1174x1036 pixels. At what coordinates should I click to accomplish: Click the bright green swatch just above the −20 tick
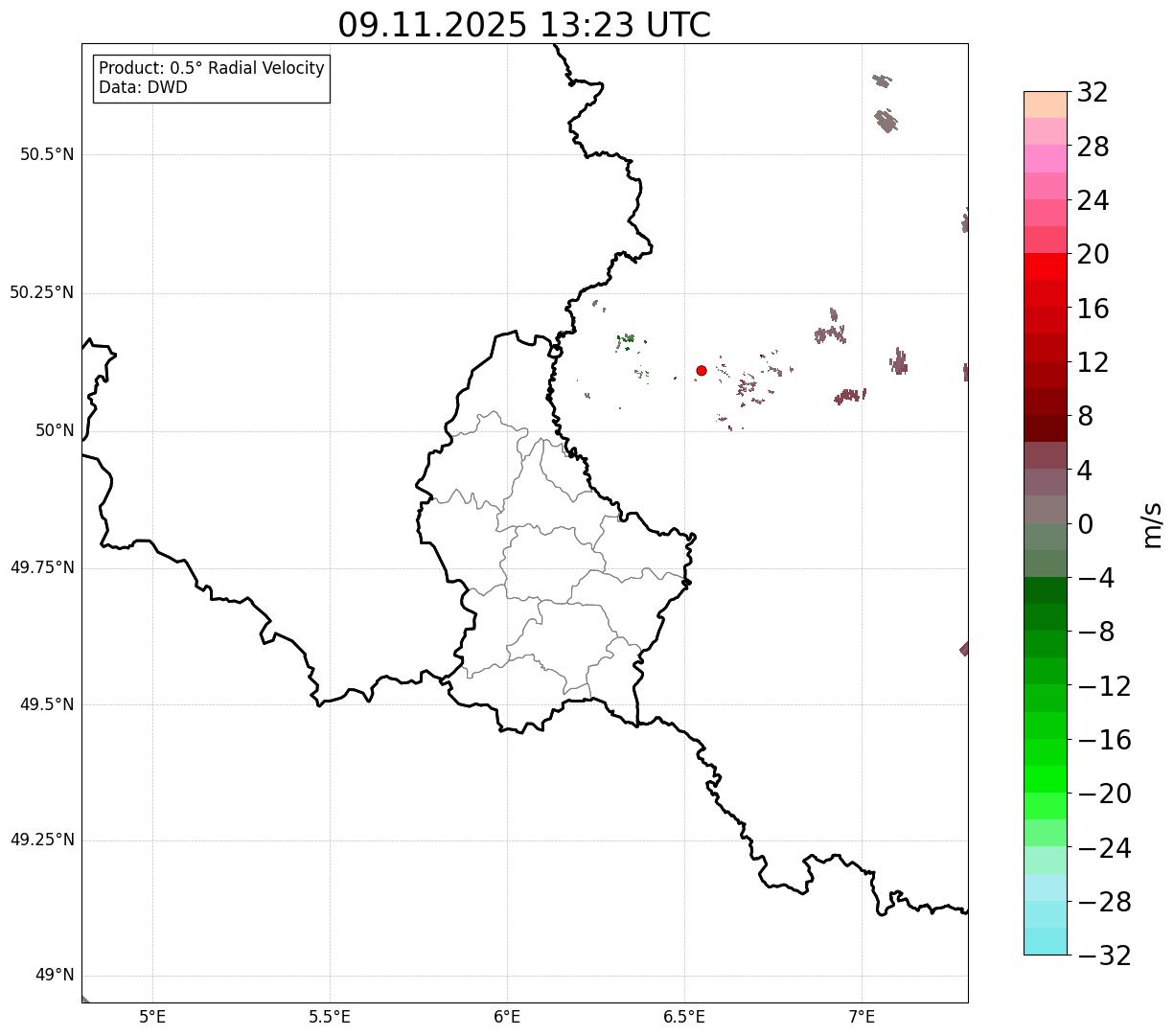click(x=1046, y=779)
